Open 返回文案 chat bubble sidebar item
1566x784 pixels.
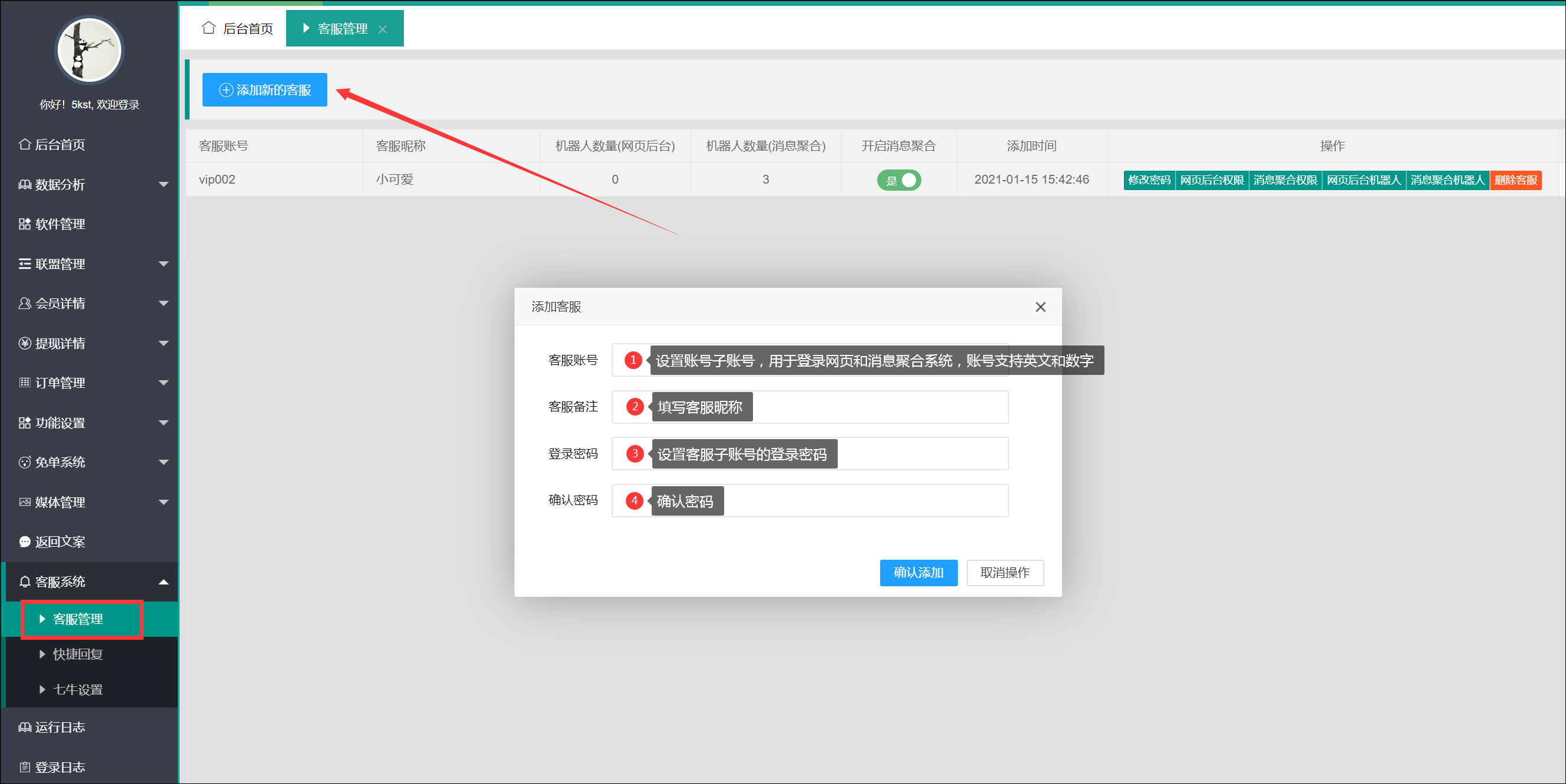(x=59, y=542)
